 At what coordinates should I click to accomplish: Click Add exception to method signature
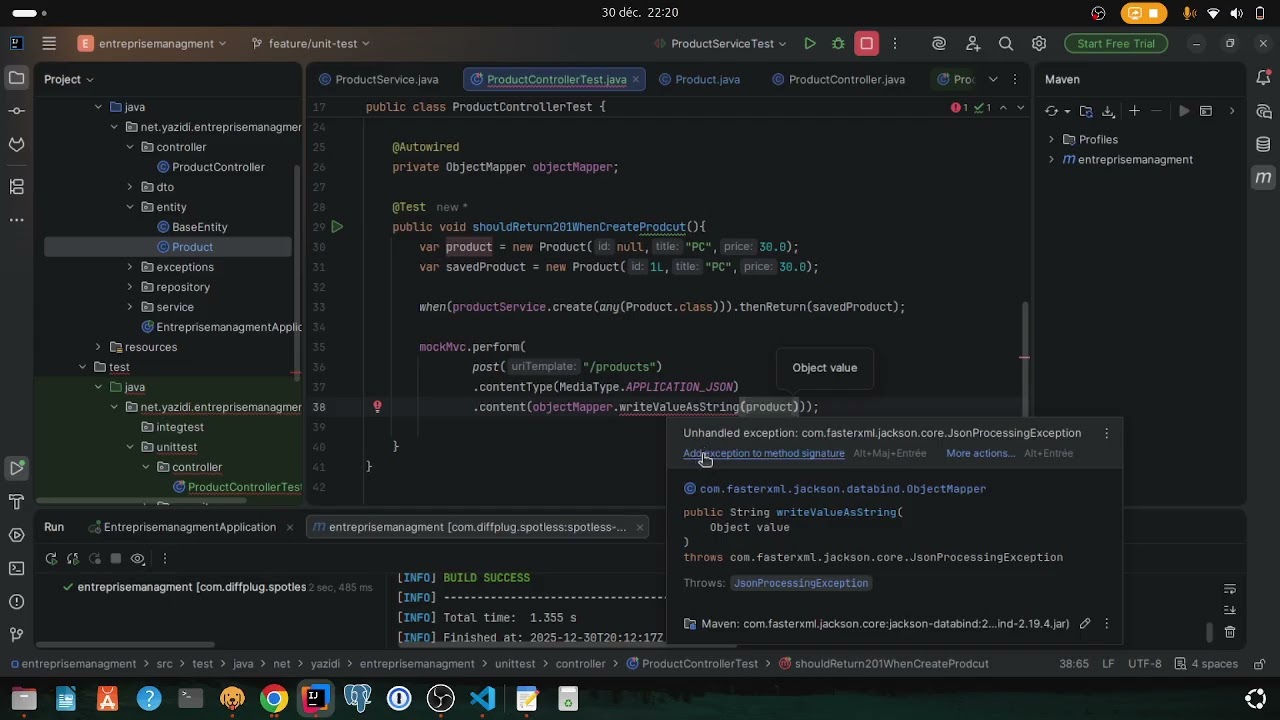point(764,453)
